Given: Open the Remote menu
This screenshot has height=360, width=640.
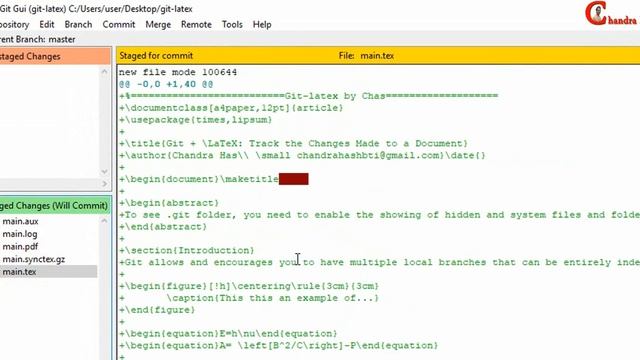Looking at the screenshot, I should click(x=196, y=24).
